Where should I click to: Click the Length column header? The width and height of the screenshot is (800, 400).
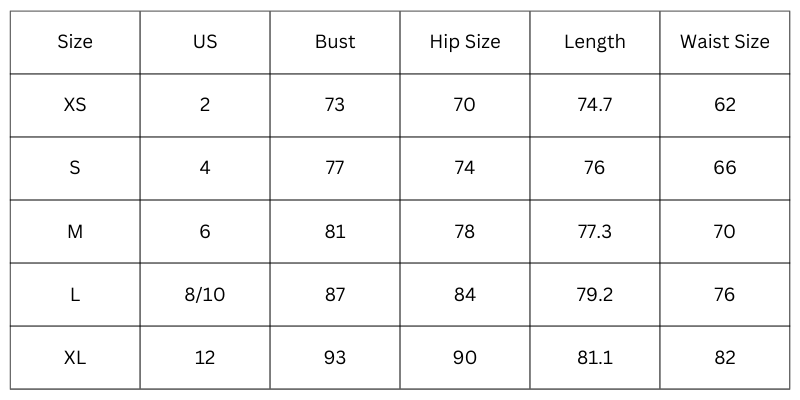click(595, 42)
